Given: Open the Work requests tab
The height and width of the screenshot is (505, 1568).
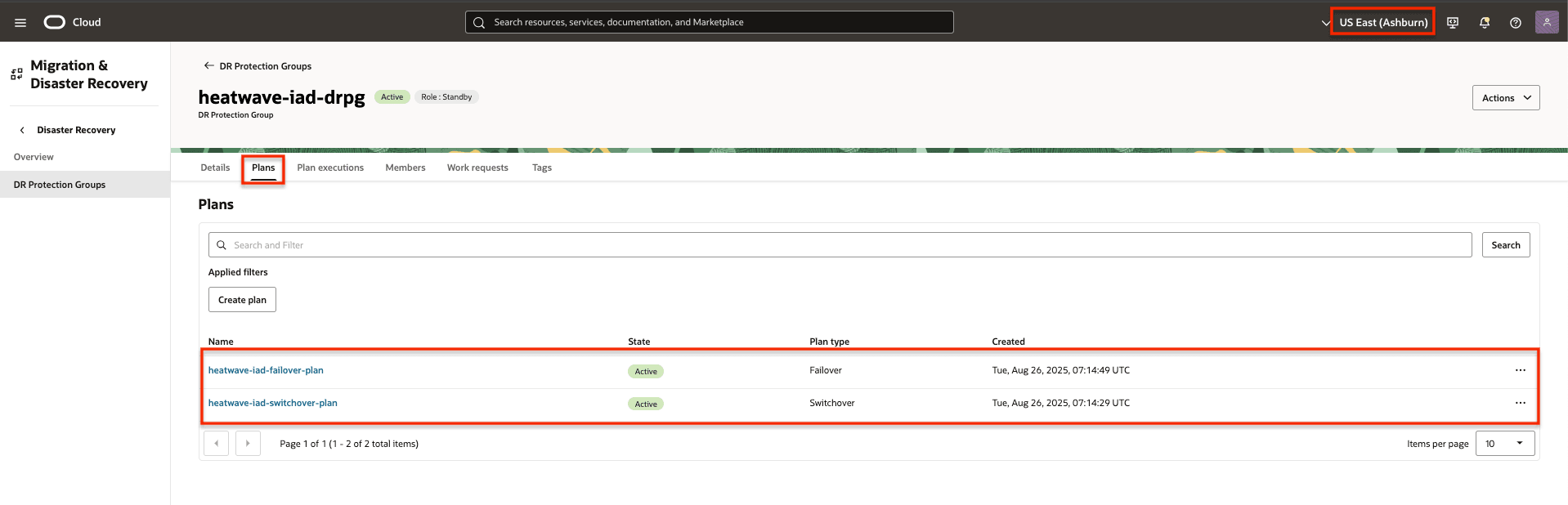Looking at the screenshot, I should coord(477,168).
